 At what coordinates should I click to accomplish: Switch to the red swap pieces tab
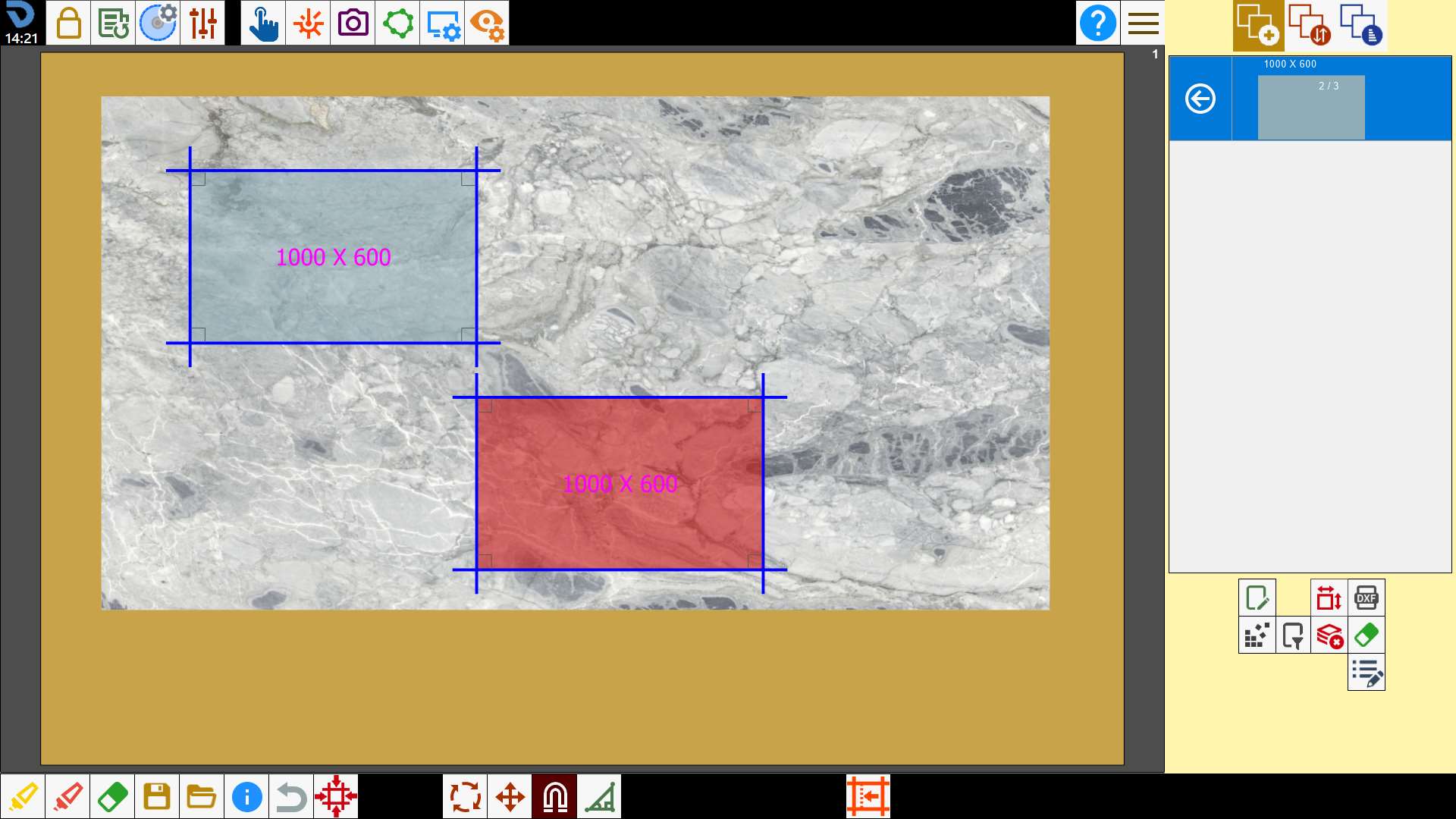pos(1310,25)
